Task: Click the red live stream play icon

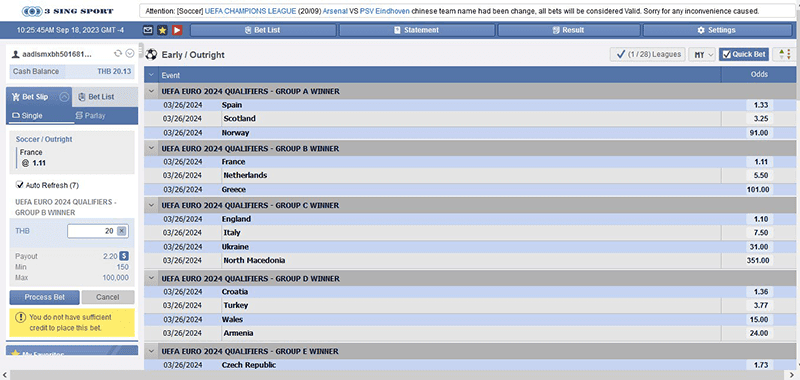Action: point(177,30)
